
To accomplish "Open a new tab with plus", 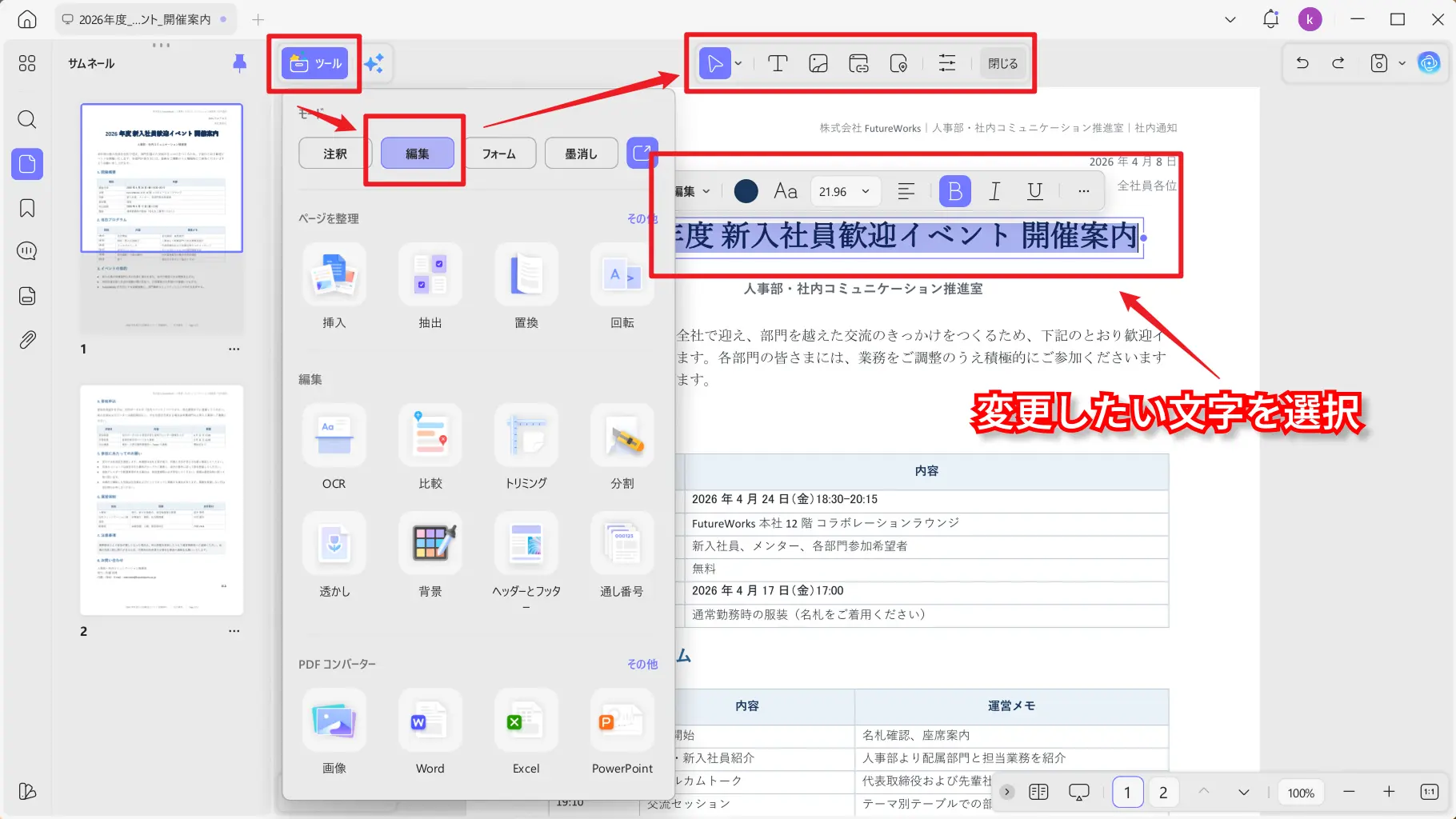I will (258, 19).
